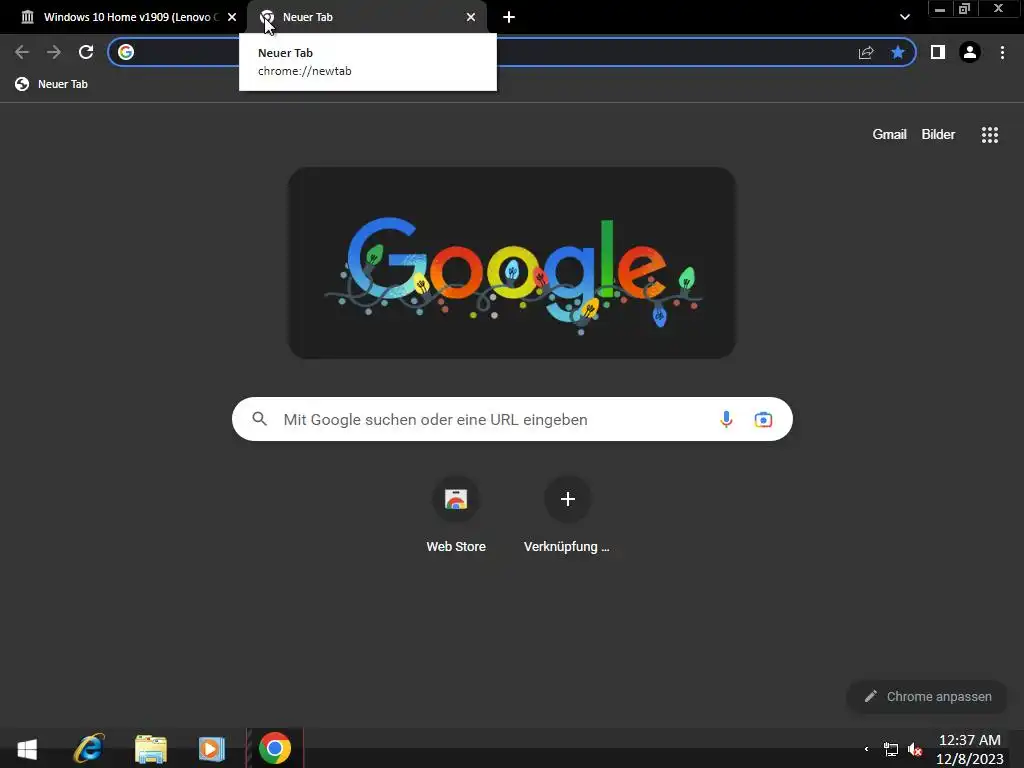Open the Web Store shortcut
The width and height of the screenshot is (1024, 768).
[x=456, y=516]
